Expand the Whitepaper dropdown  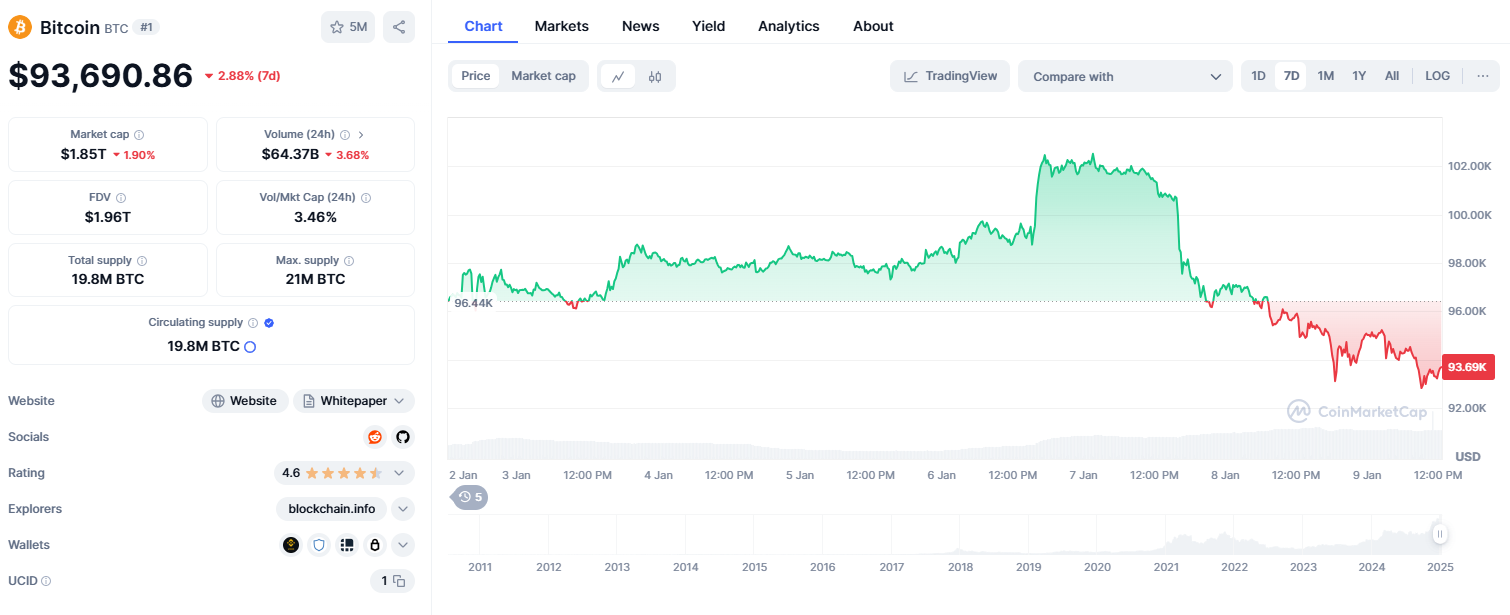click(x=354, y=401)
